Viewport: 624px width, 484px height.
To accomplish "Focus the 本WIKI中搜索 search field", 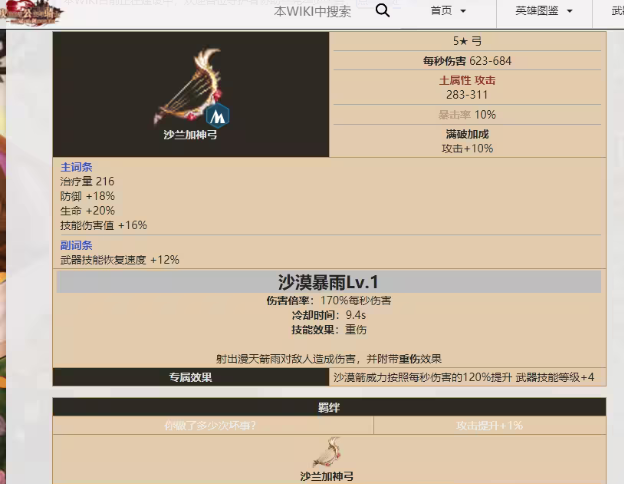I will (312, 12).
